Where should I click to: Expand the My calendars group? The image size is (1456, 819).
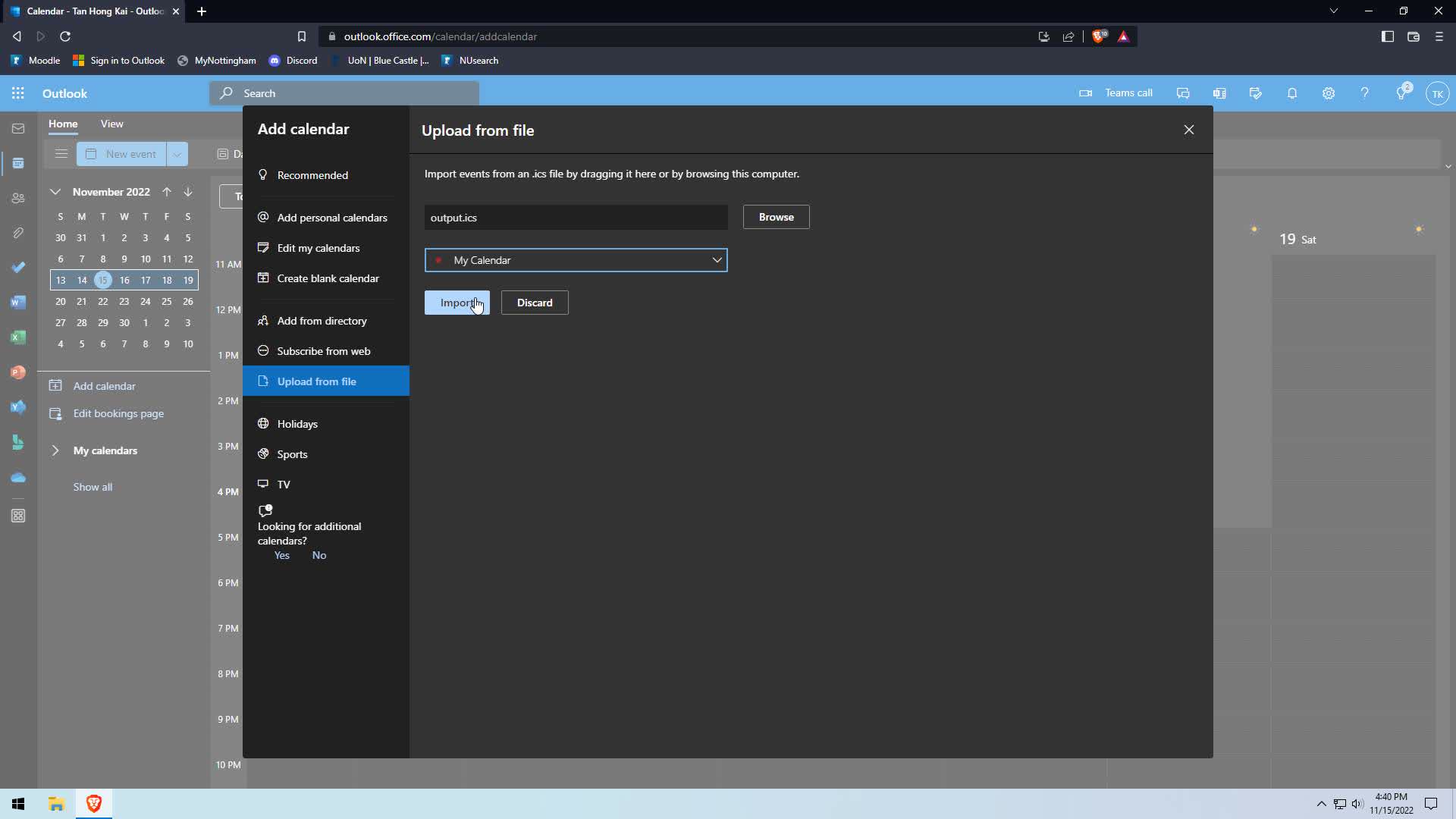point(55,450)
